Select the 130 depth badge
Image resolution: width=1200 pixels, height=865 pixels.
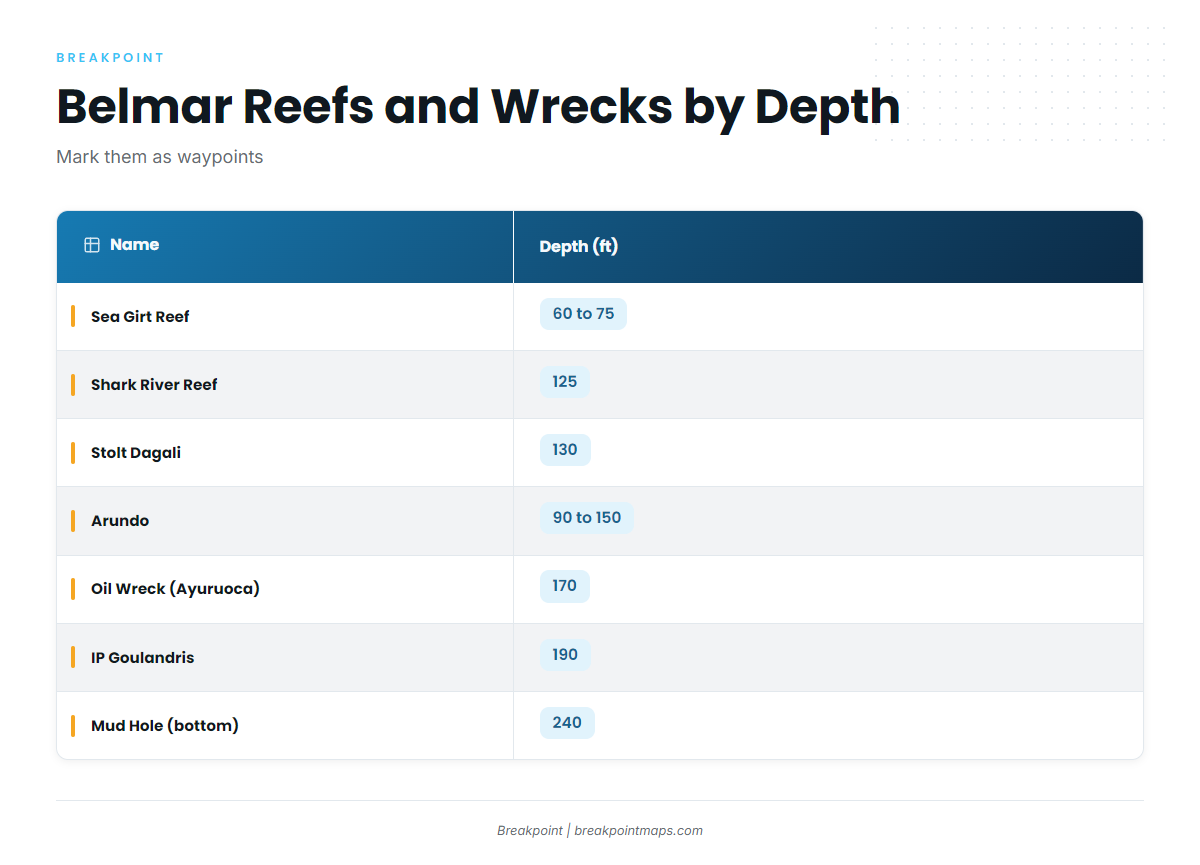(565, 450)
